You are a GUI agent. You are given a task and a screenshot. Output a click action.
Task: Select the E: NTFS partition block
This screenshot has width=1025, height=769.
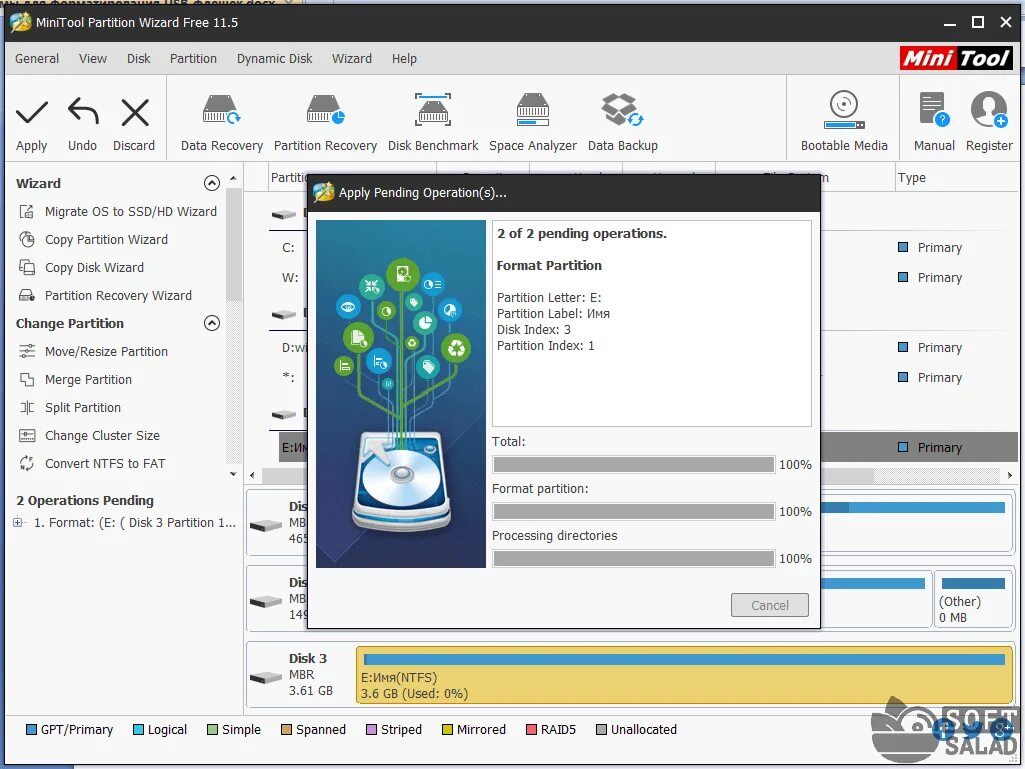684,675
